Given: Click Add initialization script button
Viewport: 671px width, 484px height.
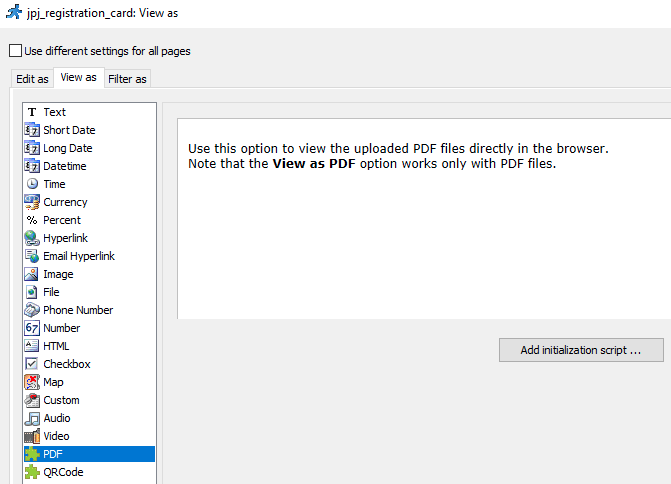Looking at the screenshot, I should pyautogui.click(x=580, y=350).
